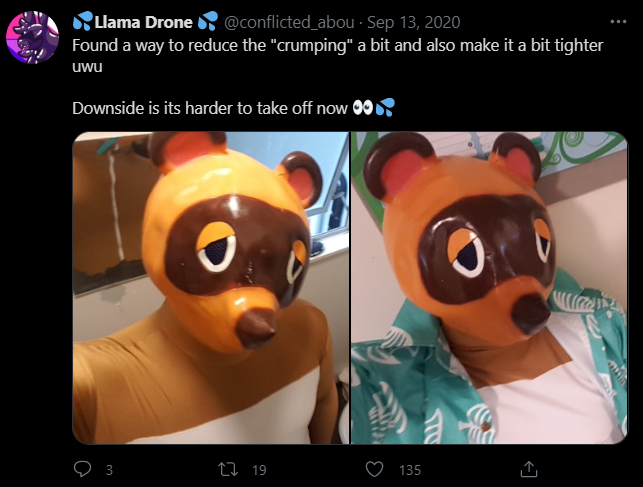The height and width of the screenshot is (487, 643).
Task: Retweet this post using the retweet icon
Action: pos(228,469)
